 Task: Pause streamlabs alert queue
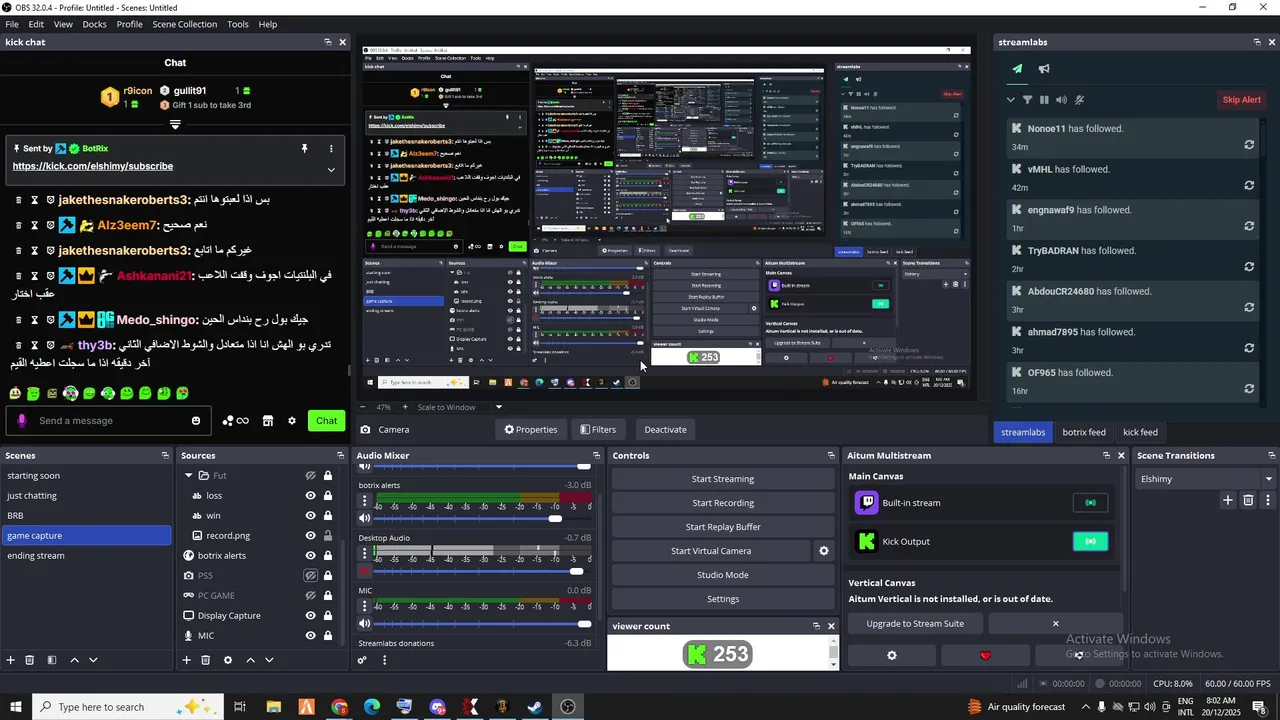pos(1044,100)
